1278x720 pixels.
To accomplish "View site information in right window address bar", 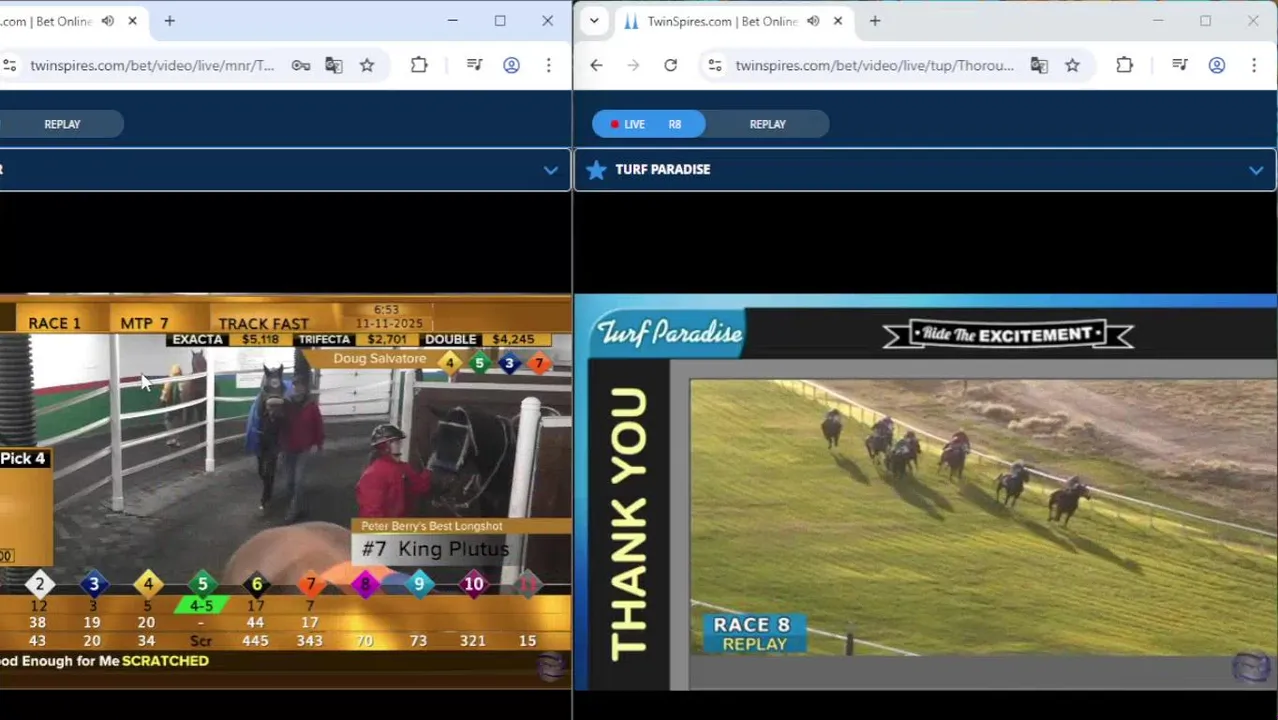I will [x=714, y=65].
